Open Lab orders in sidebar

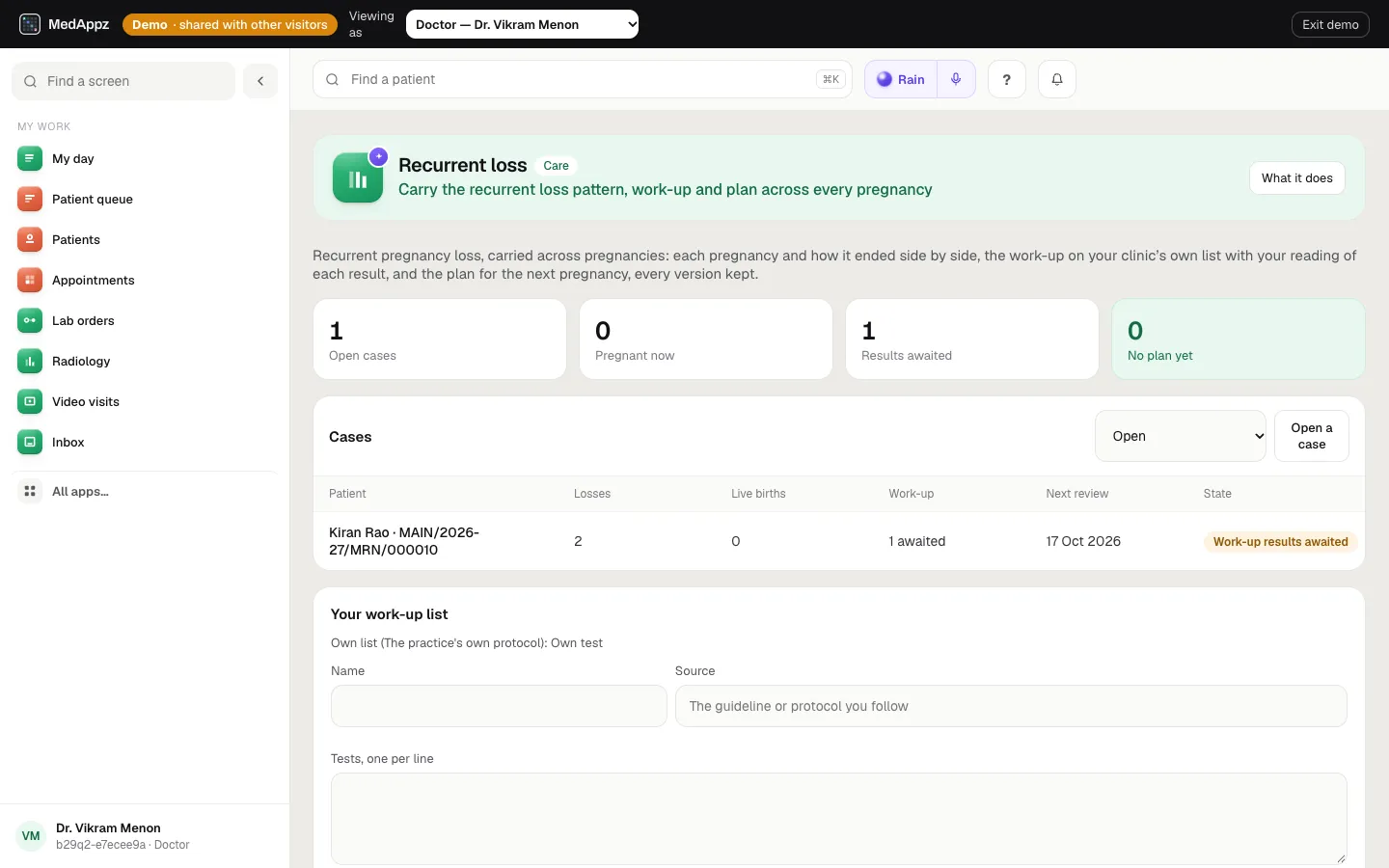(x=145, y=320)
